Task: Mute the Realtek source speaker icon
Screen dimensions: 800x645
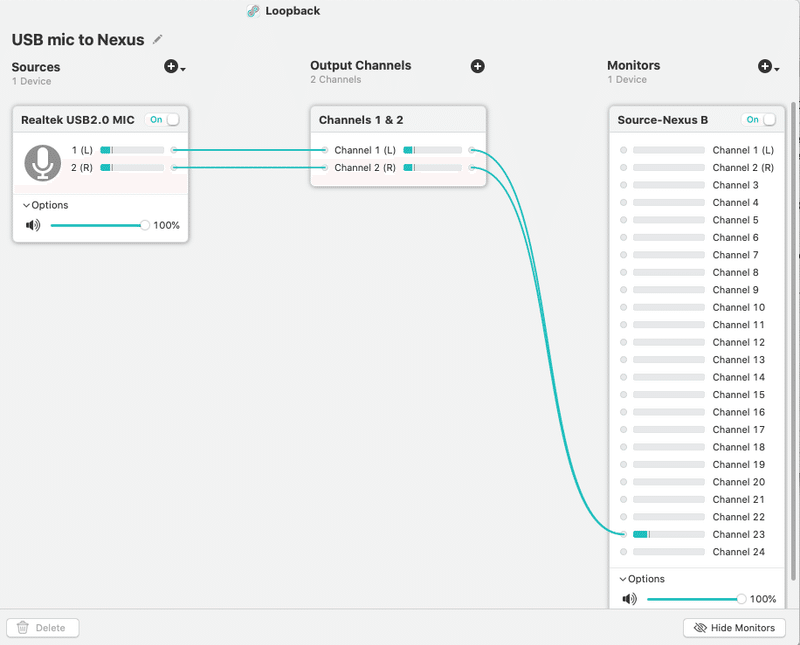Action: [33, 225]
